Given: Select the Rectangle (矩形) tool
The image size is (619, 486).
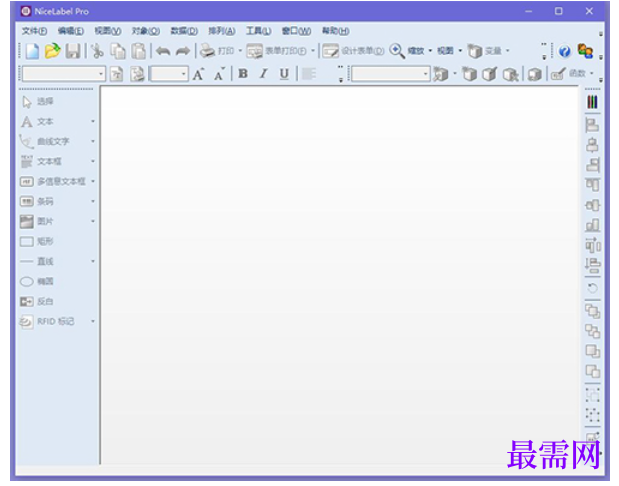Looking at the screenshot, I should (x=37, y=241).
